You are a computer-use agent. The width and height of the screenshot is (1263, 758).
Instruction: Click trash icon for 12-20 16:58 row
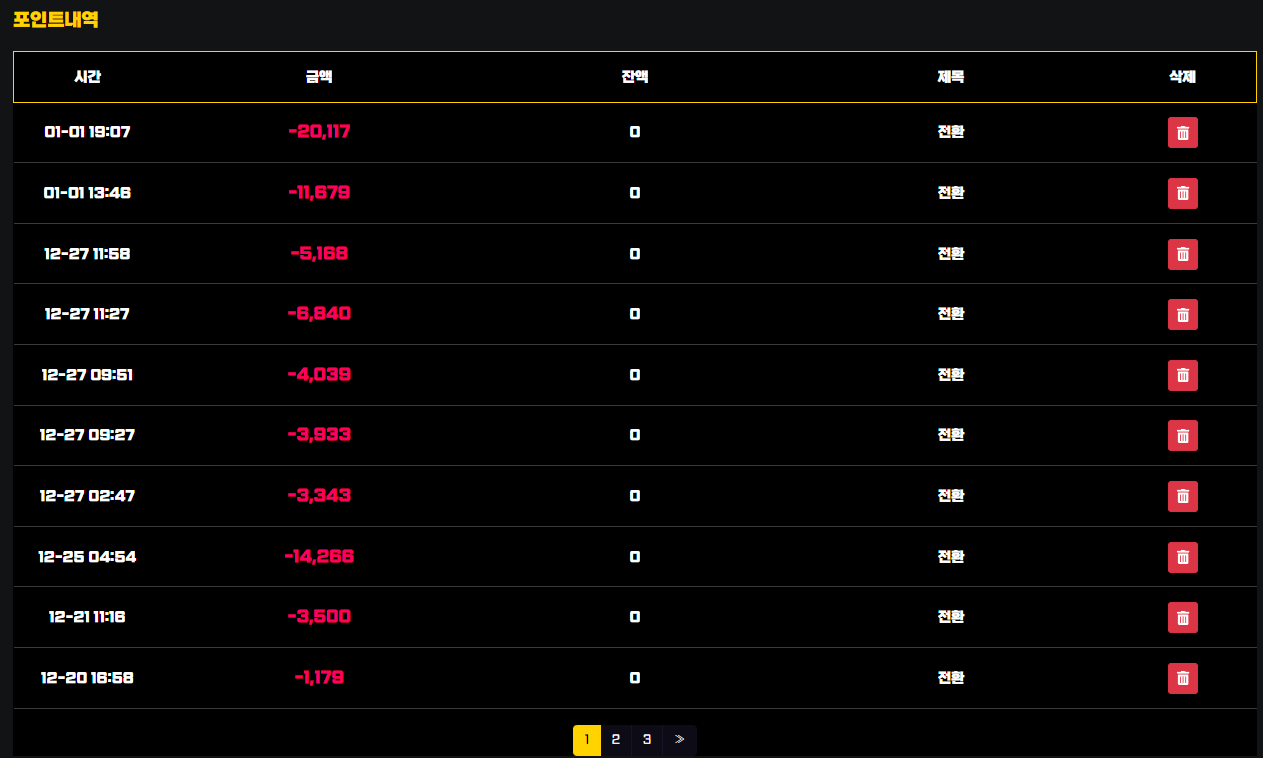(x=1182, y=678)
